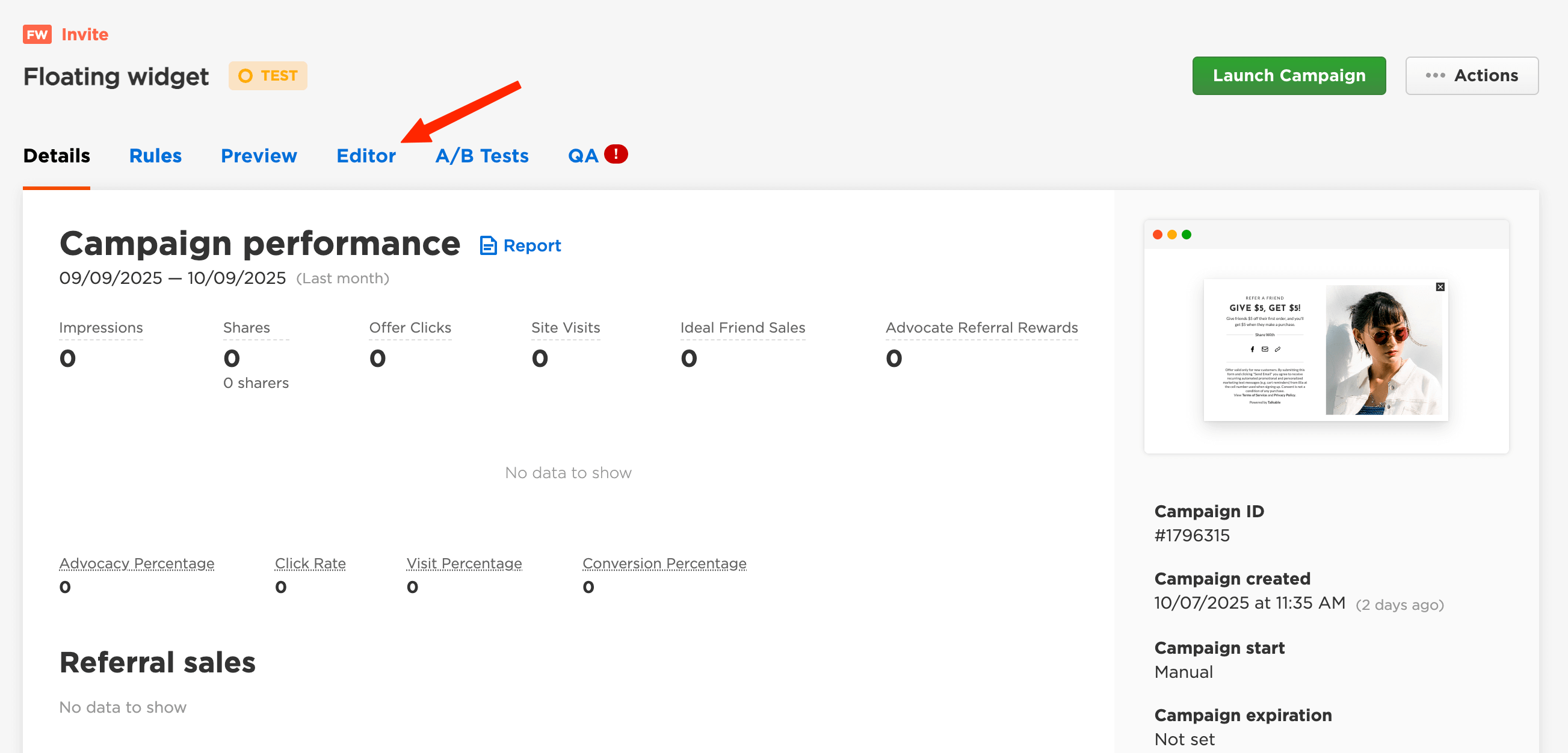Open the Preview tab
1568x753 pixels.
point(259,156)
